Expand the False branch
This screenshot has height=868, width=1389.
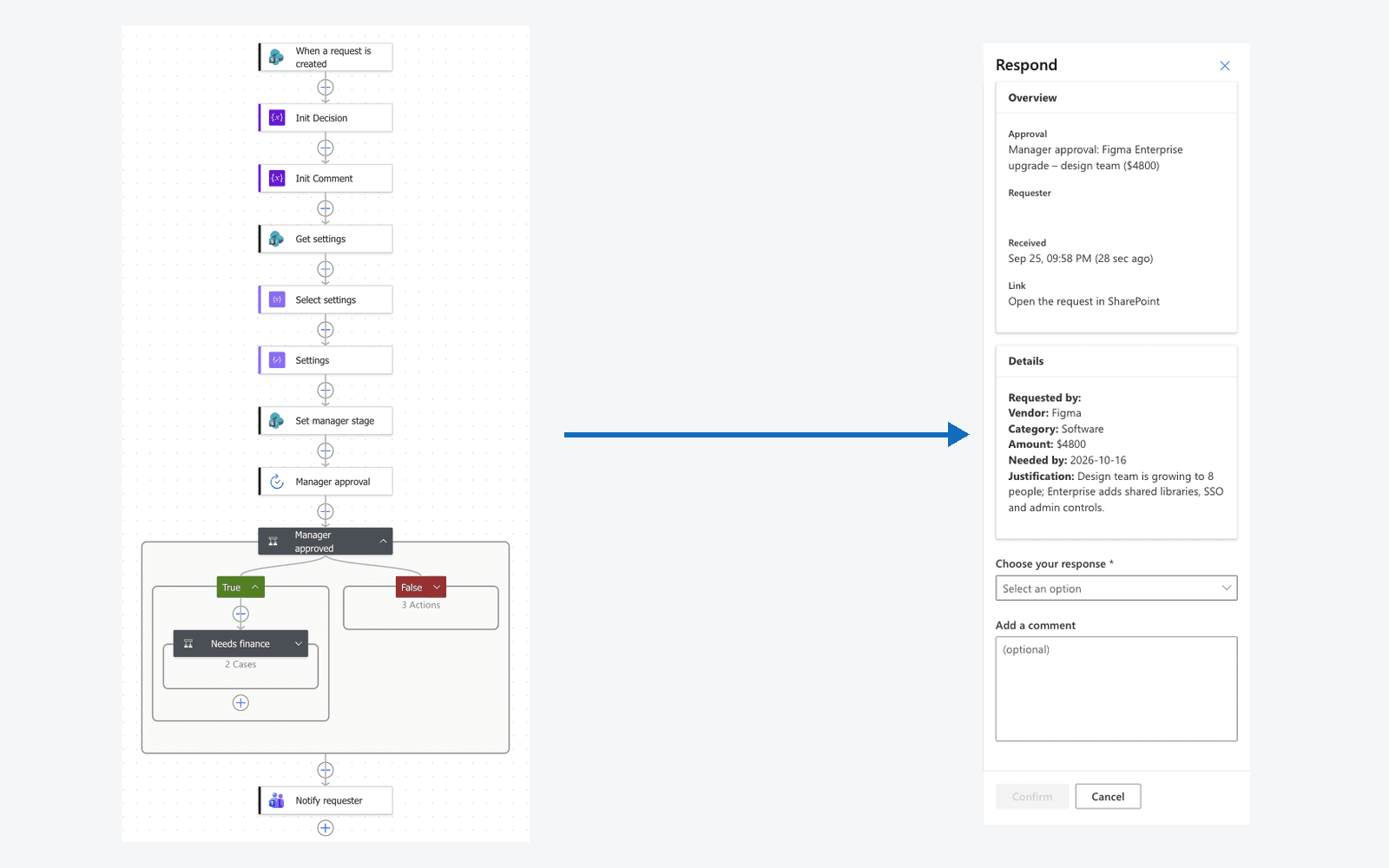coord(437,588)
